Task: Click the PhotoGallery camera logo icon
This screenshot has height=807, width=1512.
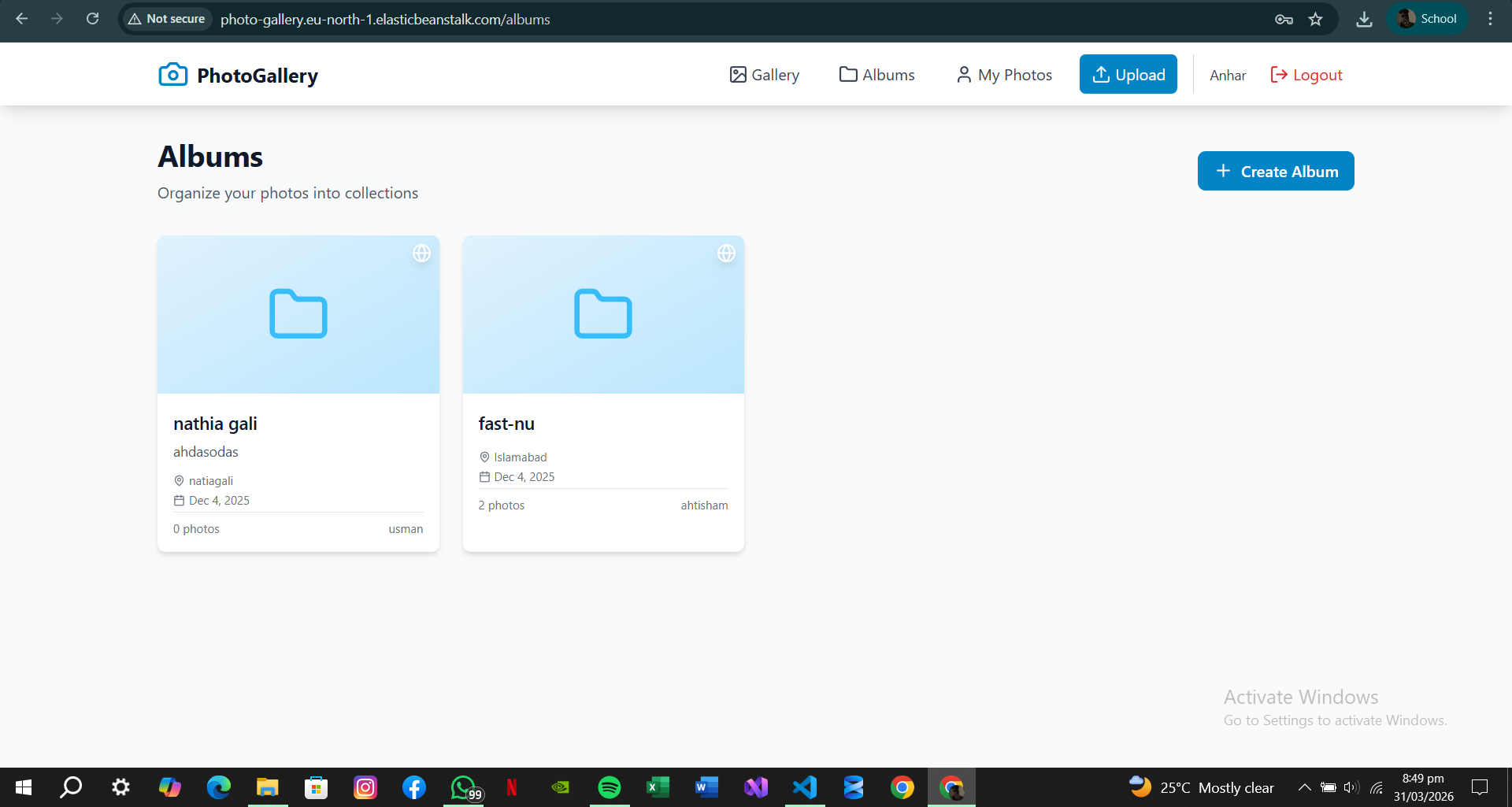Action: coord(172,75)
